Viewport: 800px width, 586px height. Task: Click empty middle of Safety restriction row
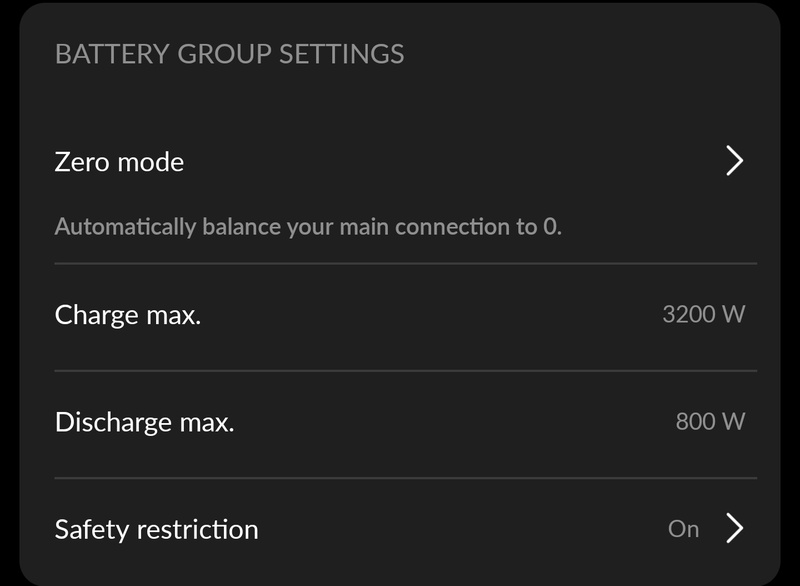[x=460, y=529]
